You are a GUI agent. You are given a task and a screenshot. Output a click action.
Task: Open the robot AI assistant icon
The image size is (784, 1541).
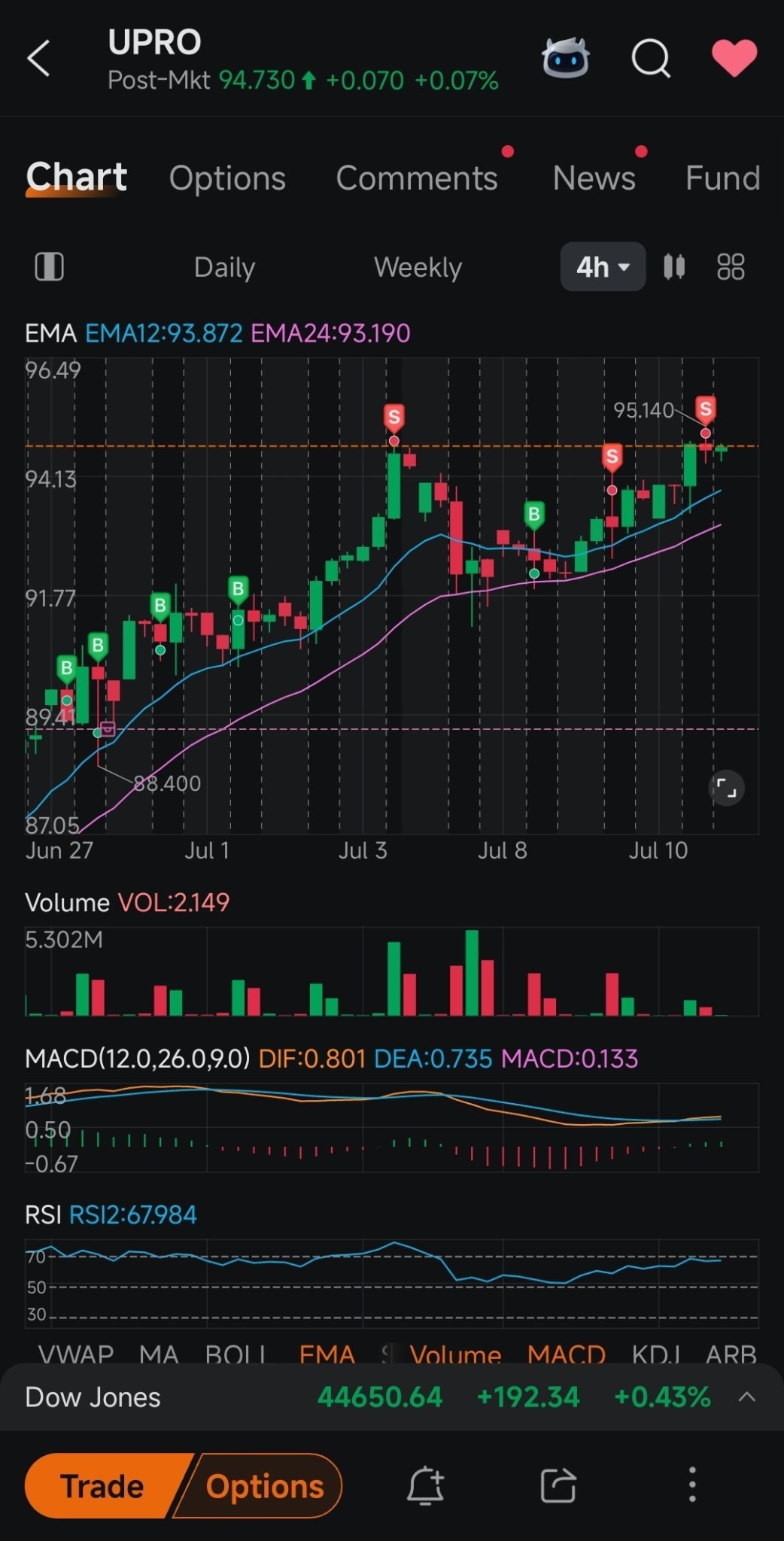(x=565, y=57)
